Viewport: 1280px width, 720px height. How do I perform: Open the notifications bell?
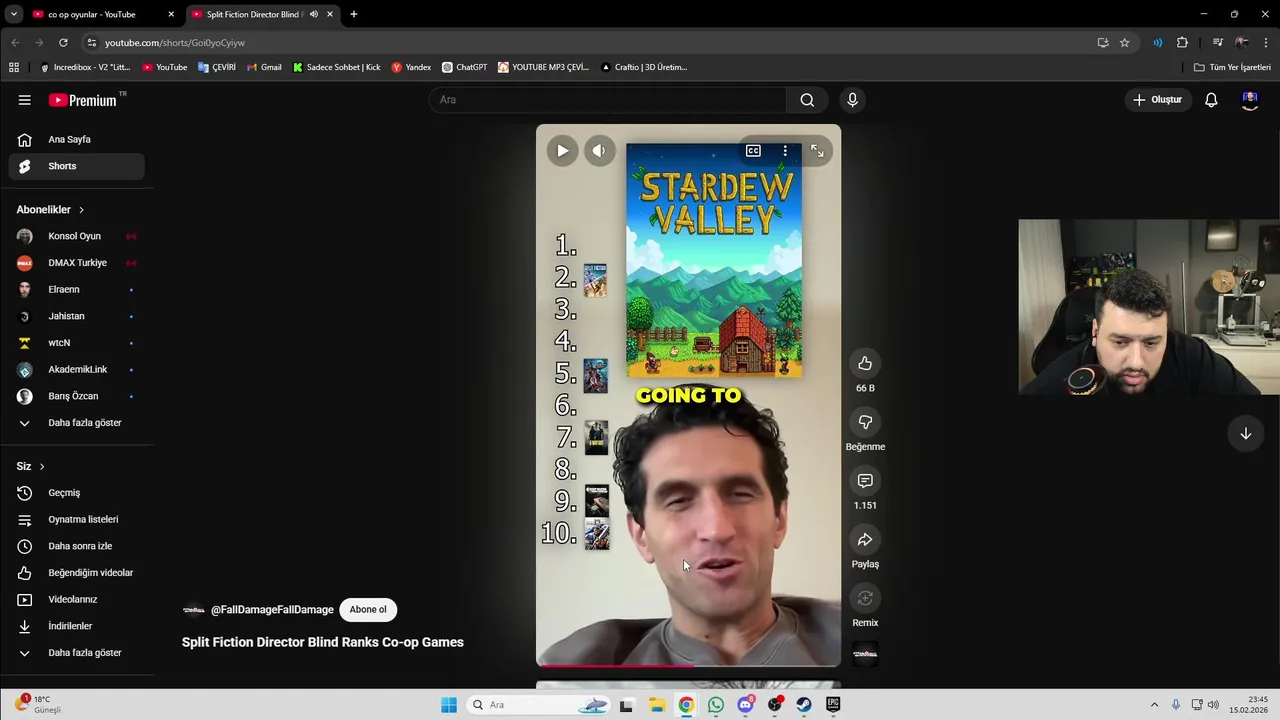(x=1211, y=100)
